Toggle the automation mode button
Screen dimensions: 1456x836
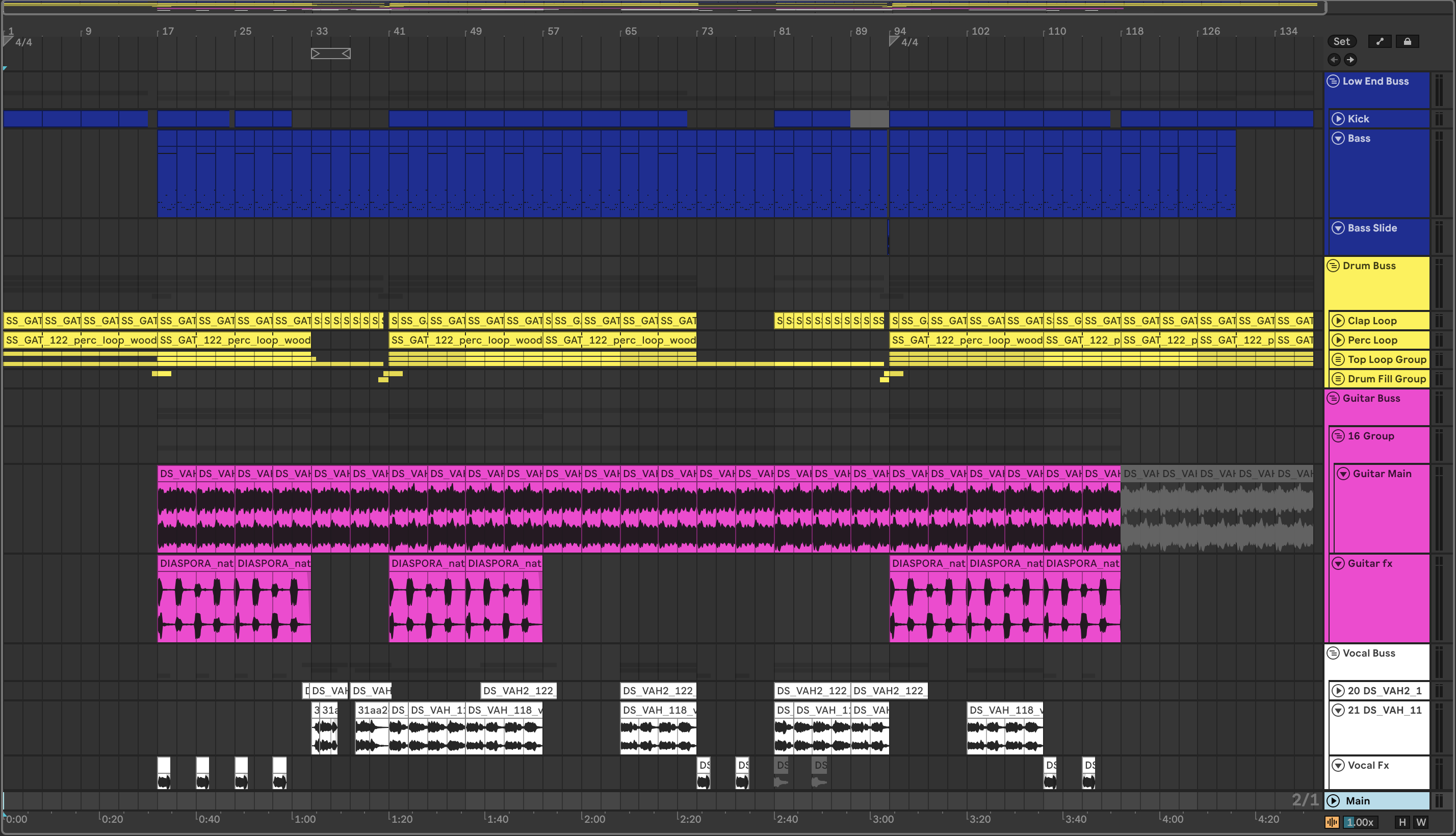click(1379, 41)
